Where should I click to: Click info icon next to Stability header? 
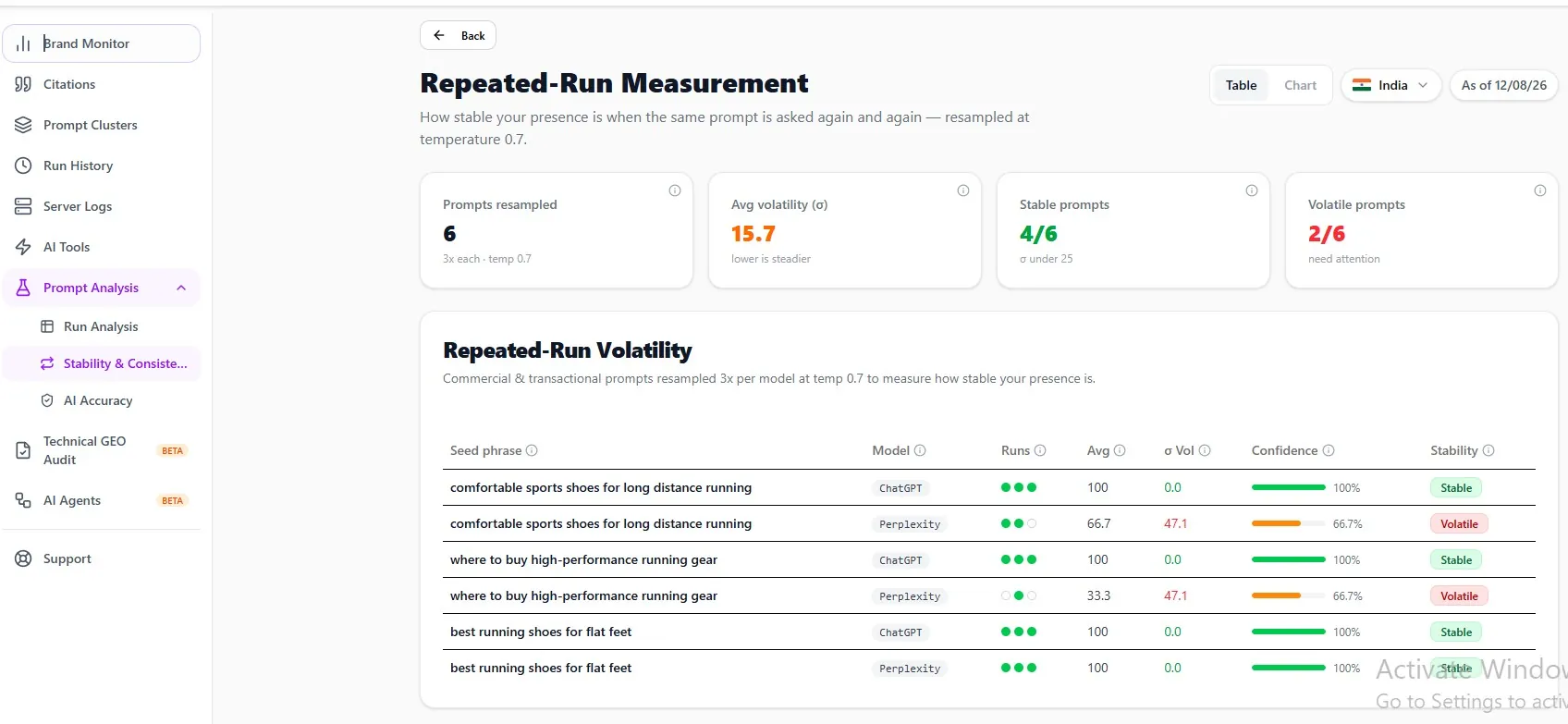pyautogui.click(x=1488, y=450)
